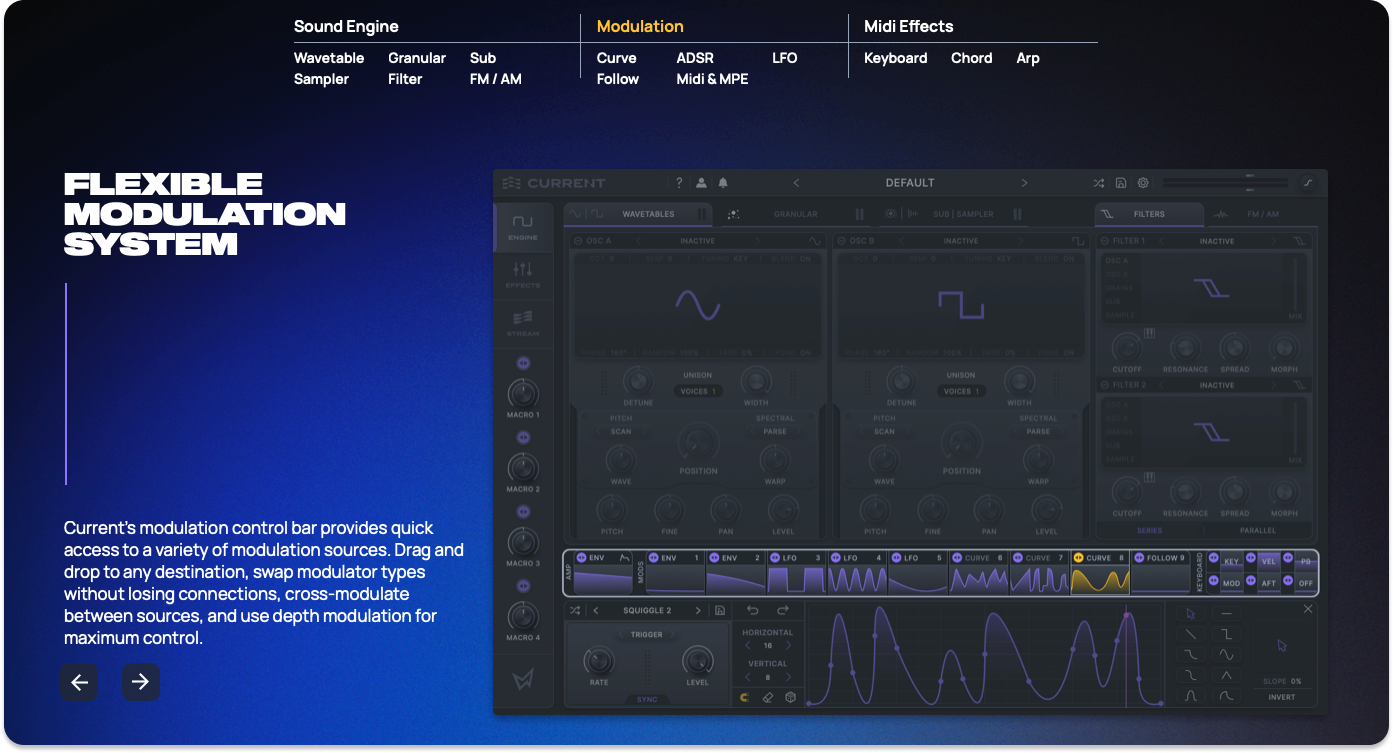
Task: Adjust the OSC A Detune knob
Action: click(x=638, y=381)
